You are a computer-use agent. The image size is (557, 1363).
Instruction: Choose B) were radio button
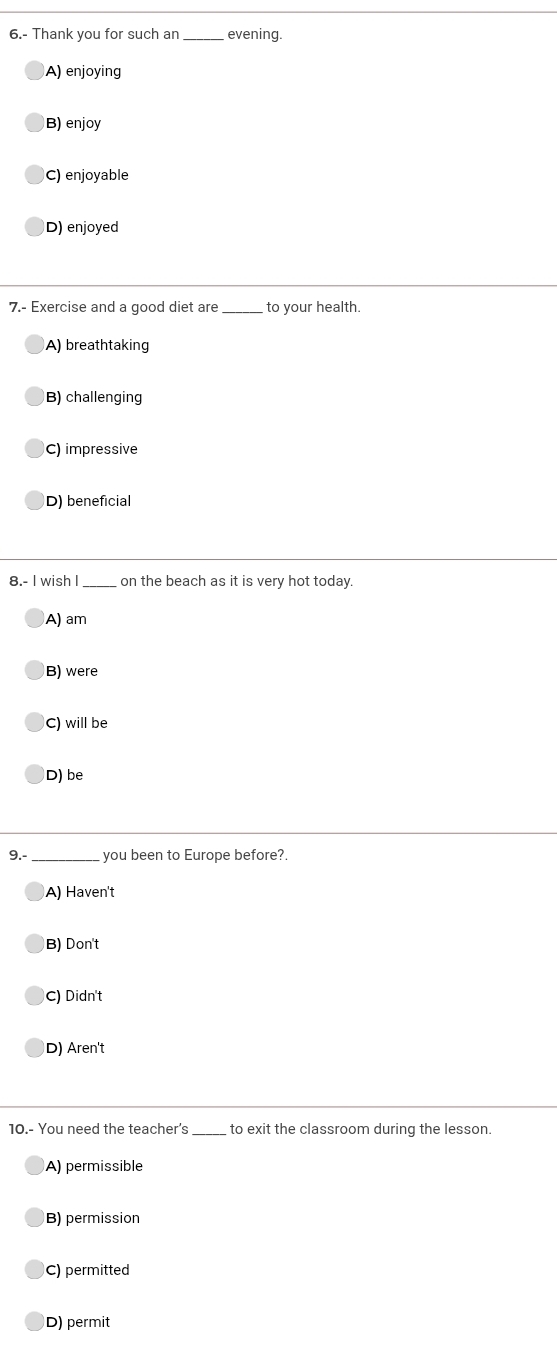pyautogui.click(x=35, y=671)
